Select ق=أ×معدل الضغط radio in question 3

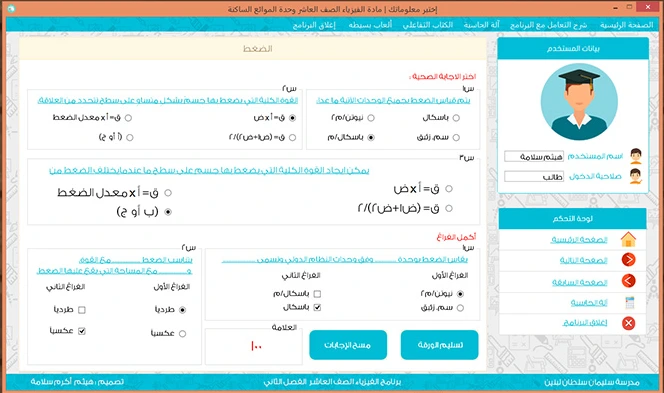click(168, 193)
